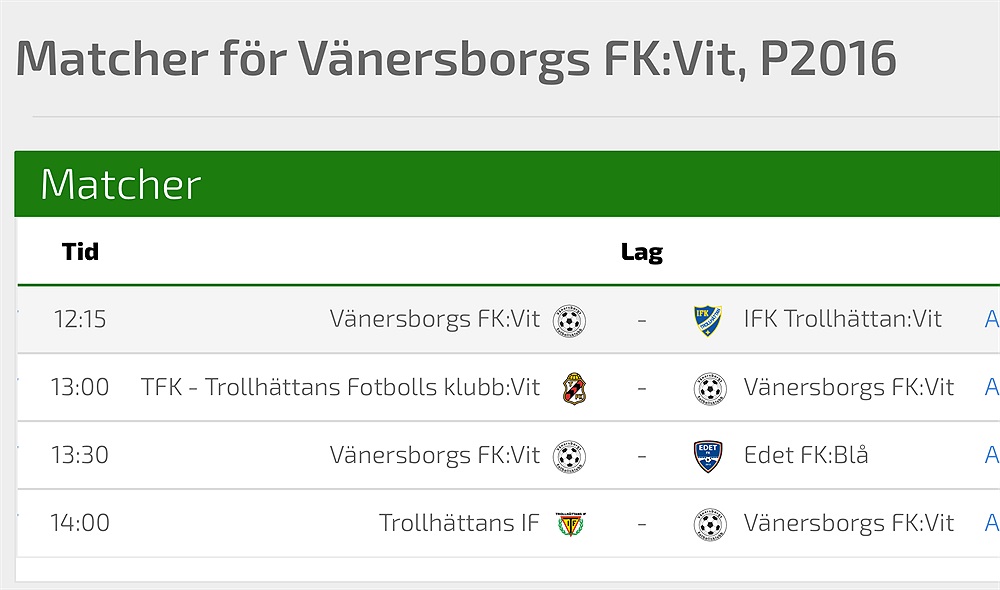The height and width of the screenshot is (590, 1000).
Task: Open IFK Trollhättan:Vit team name
Action: pos(842,320)
